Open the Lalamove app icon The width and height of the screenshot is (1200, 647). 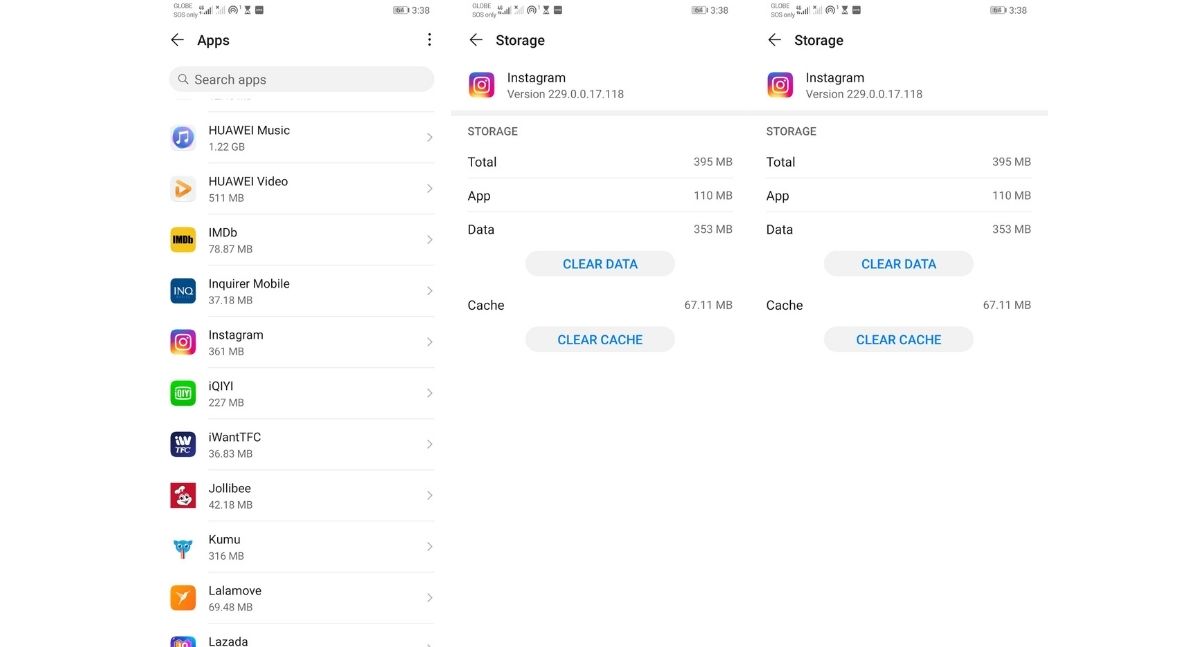click(182, 598)
